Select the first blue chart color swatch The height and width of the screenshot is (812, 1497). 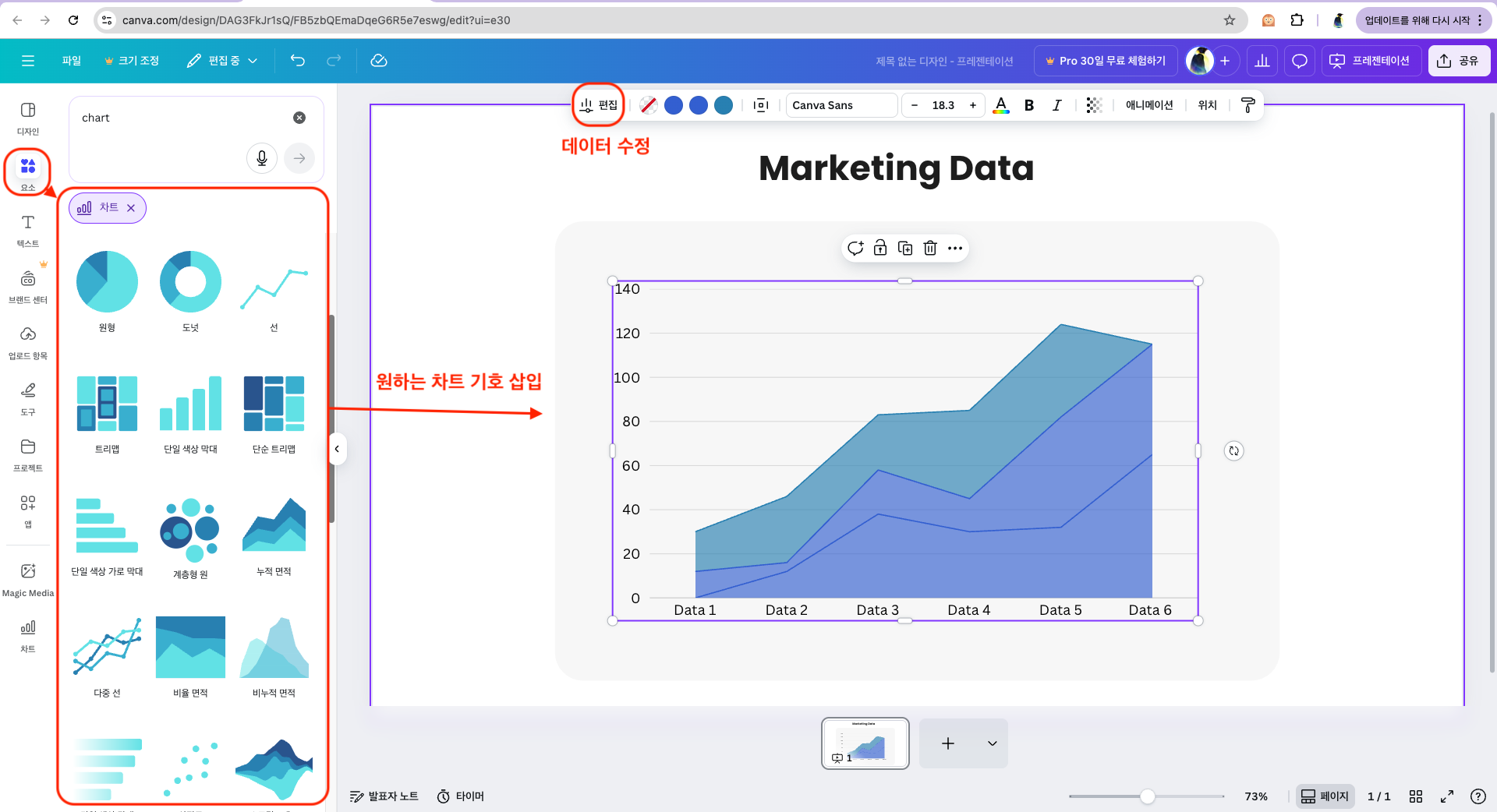pyautogui.click(x=674, y=105)
